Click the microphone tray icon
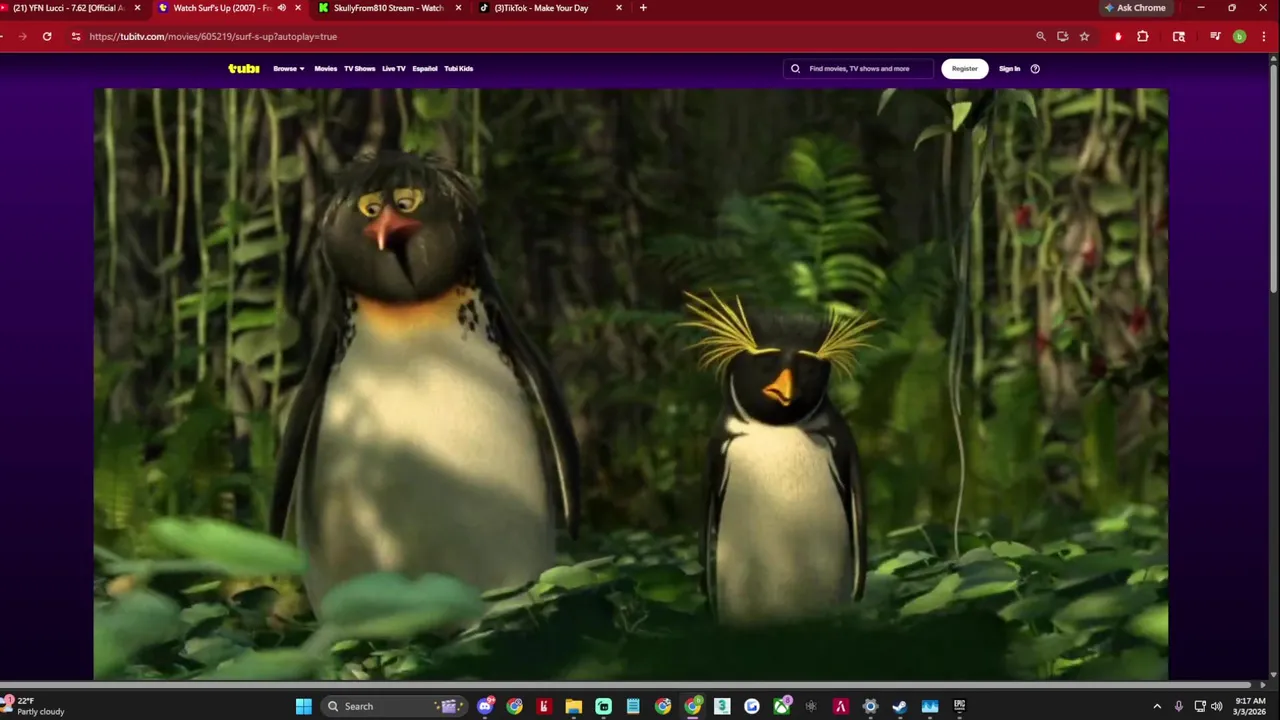This screenshot has width=1280, height=720. coord(1179,706)
